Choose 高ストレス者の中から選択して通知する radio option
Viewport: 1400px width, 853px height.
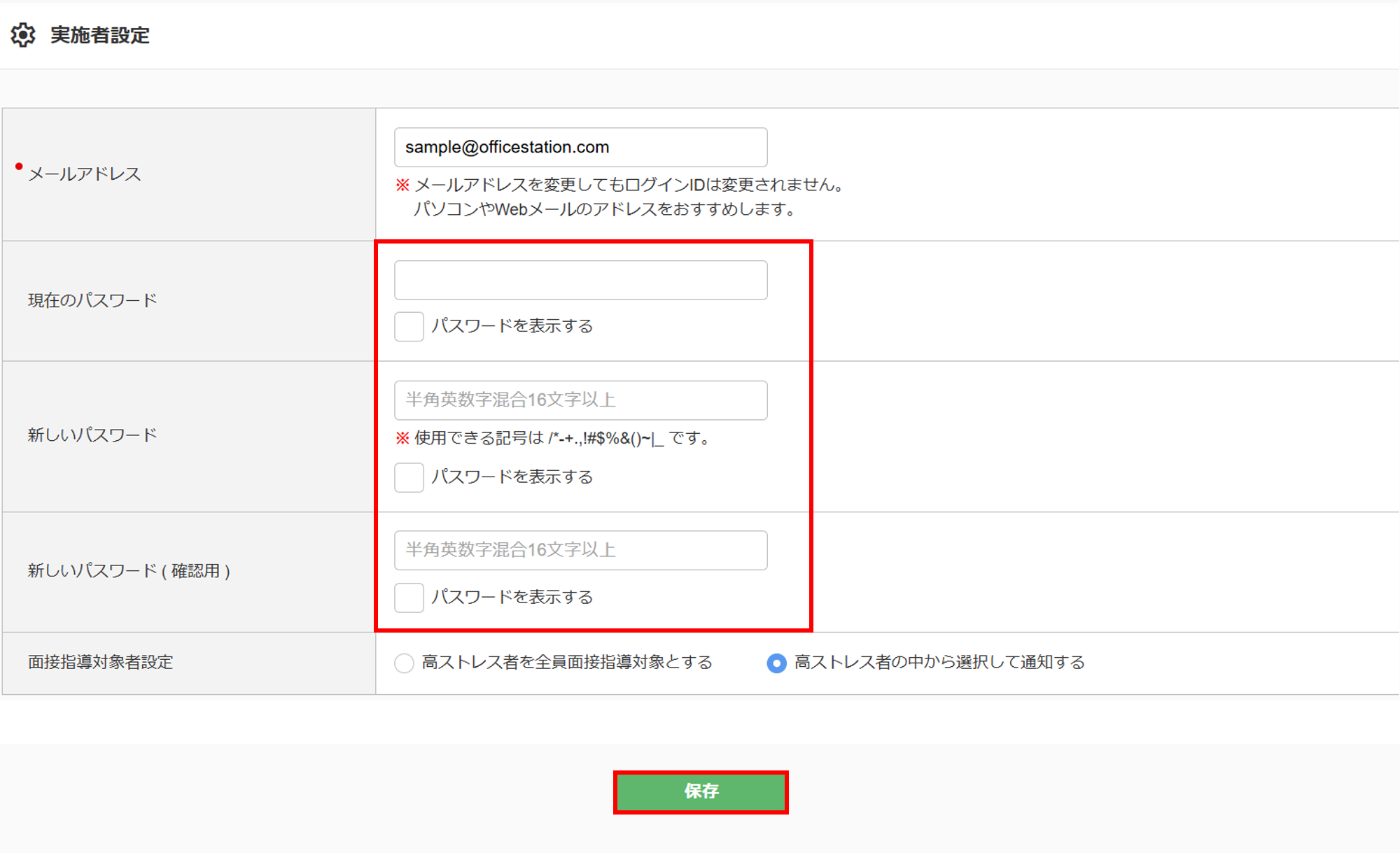point(776,663)
